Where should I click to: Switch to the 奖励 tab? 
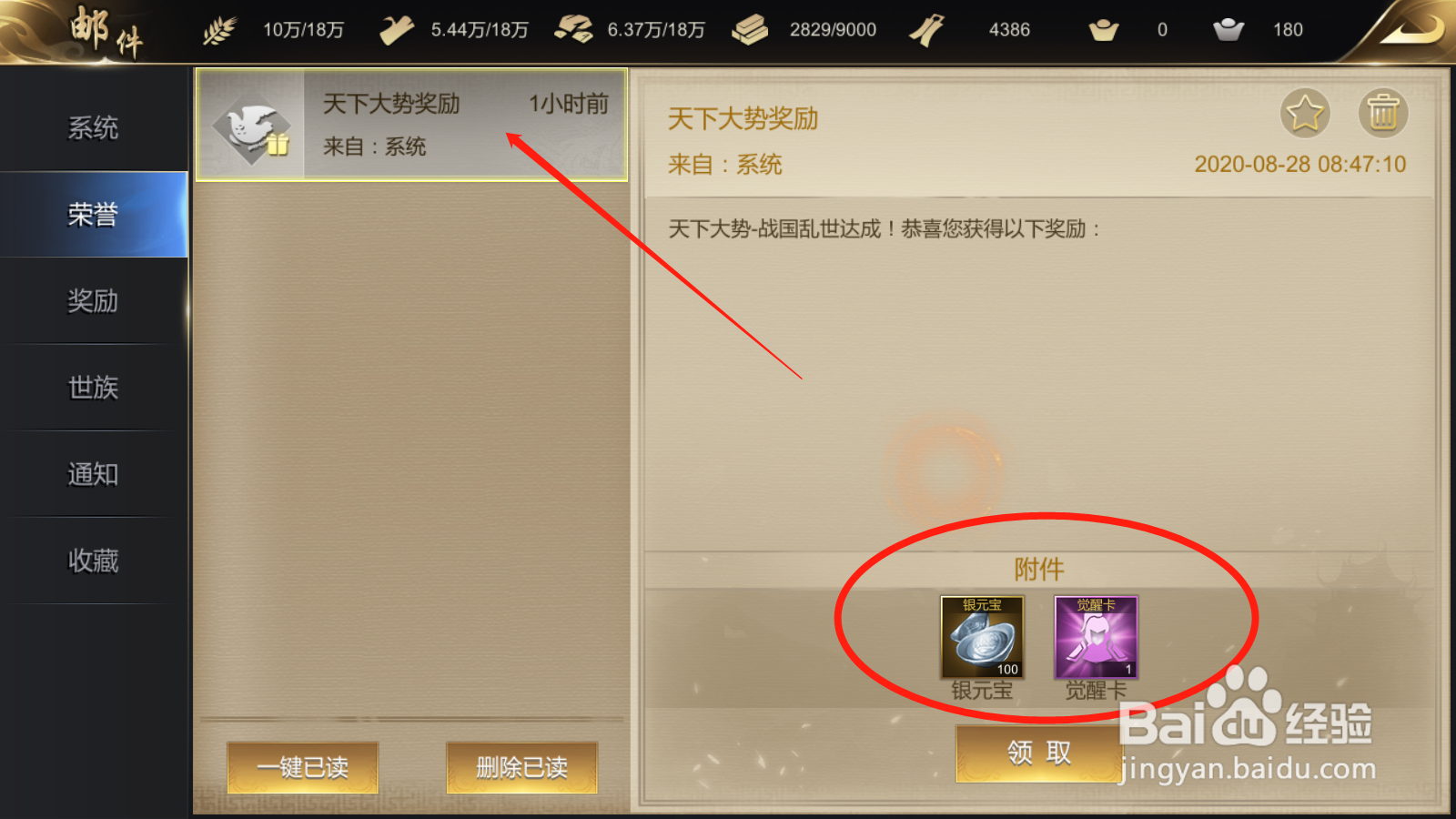(x=94, y=301)
